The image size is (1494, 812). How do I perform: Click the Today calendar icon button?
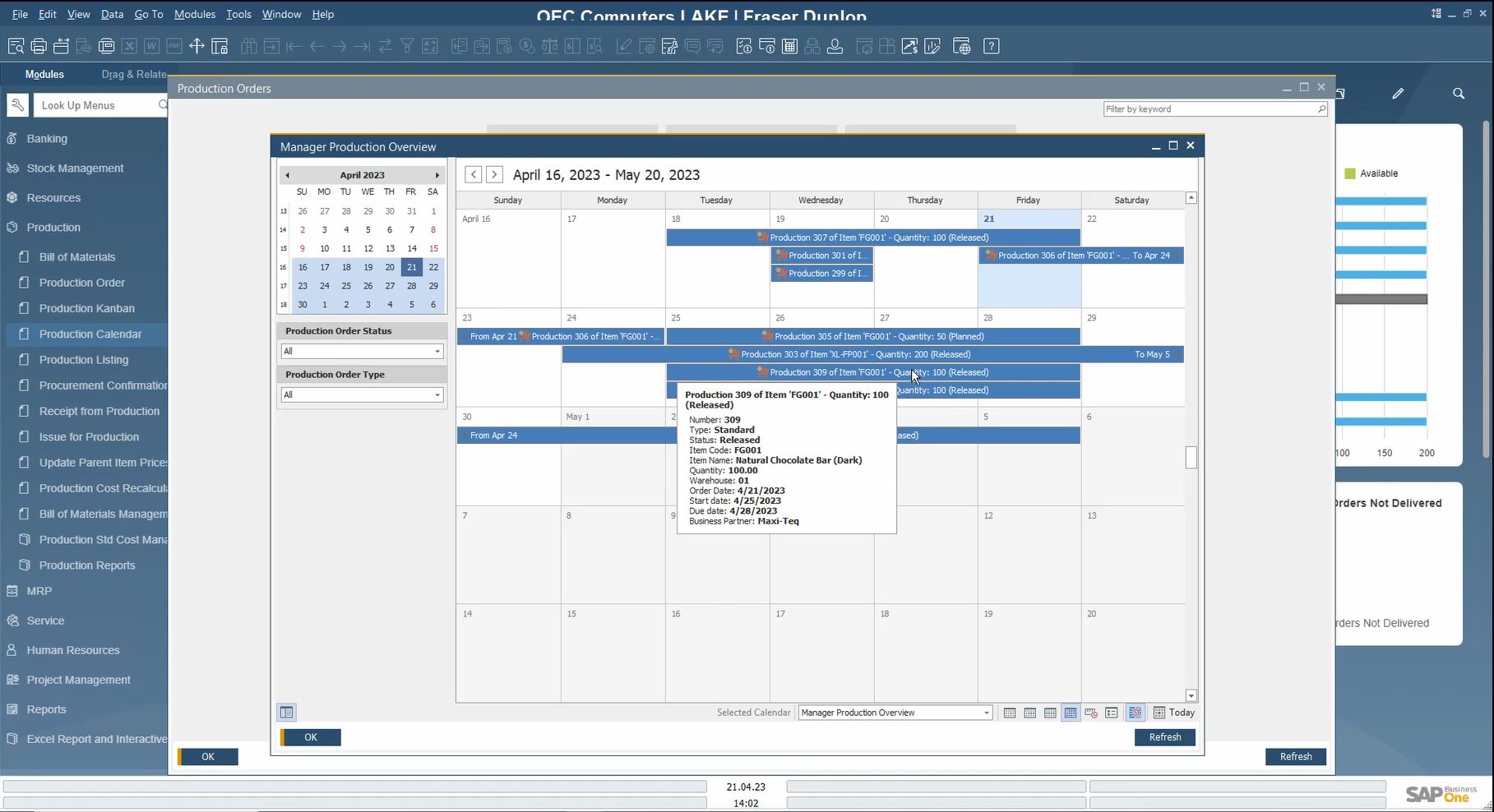pyautogui.click(x=1174, y=713)
